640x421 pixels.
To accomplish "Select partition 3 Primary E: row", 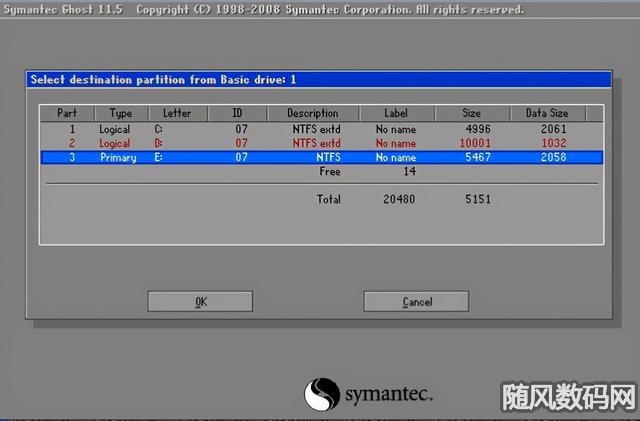I will point(322,157).
